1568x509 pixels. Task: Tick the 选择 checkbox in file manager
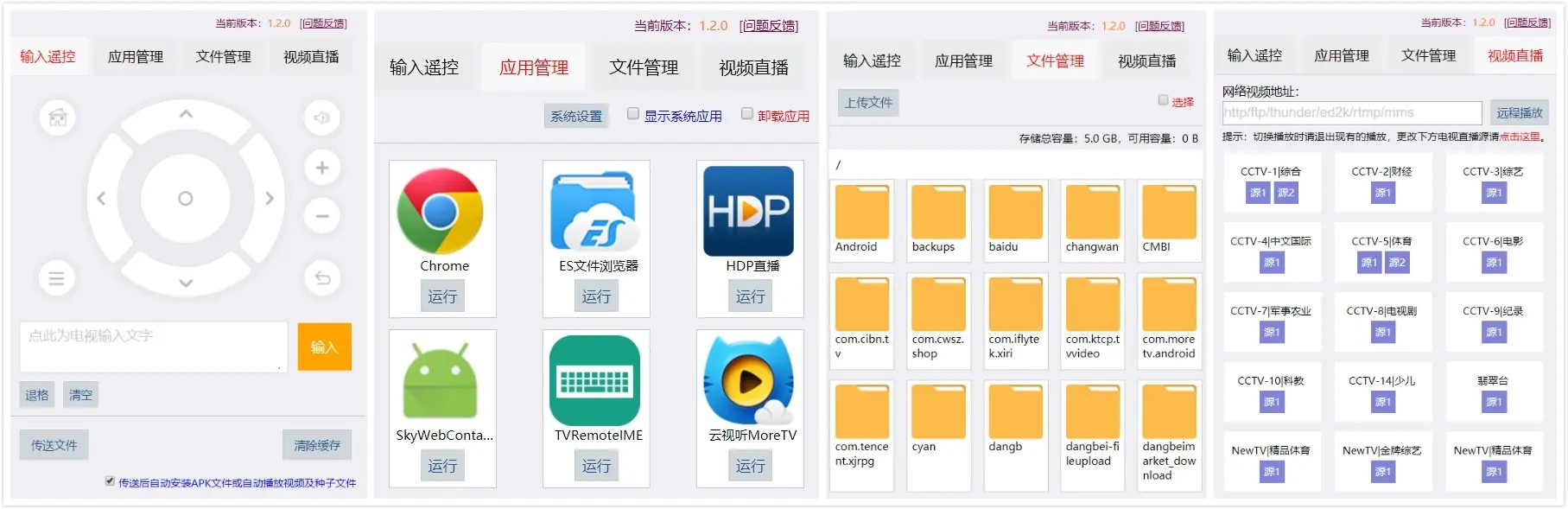click(x=1164, y=100)
